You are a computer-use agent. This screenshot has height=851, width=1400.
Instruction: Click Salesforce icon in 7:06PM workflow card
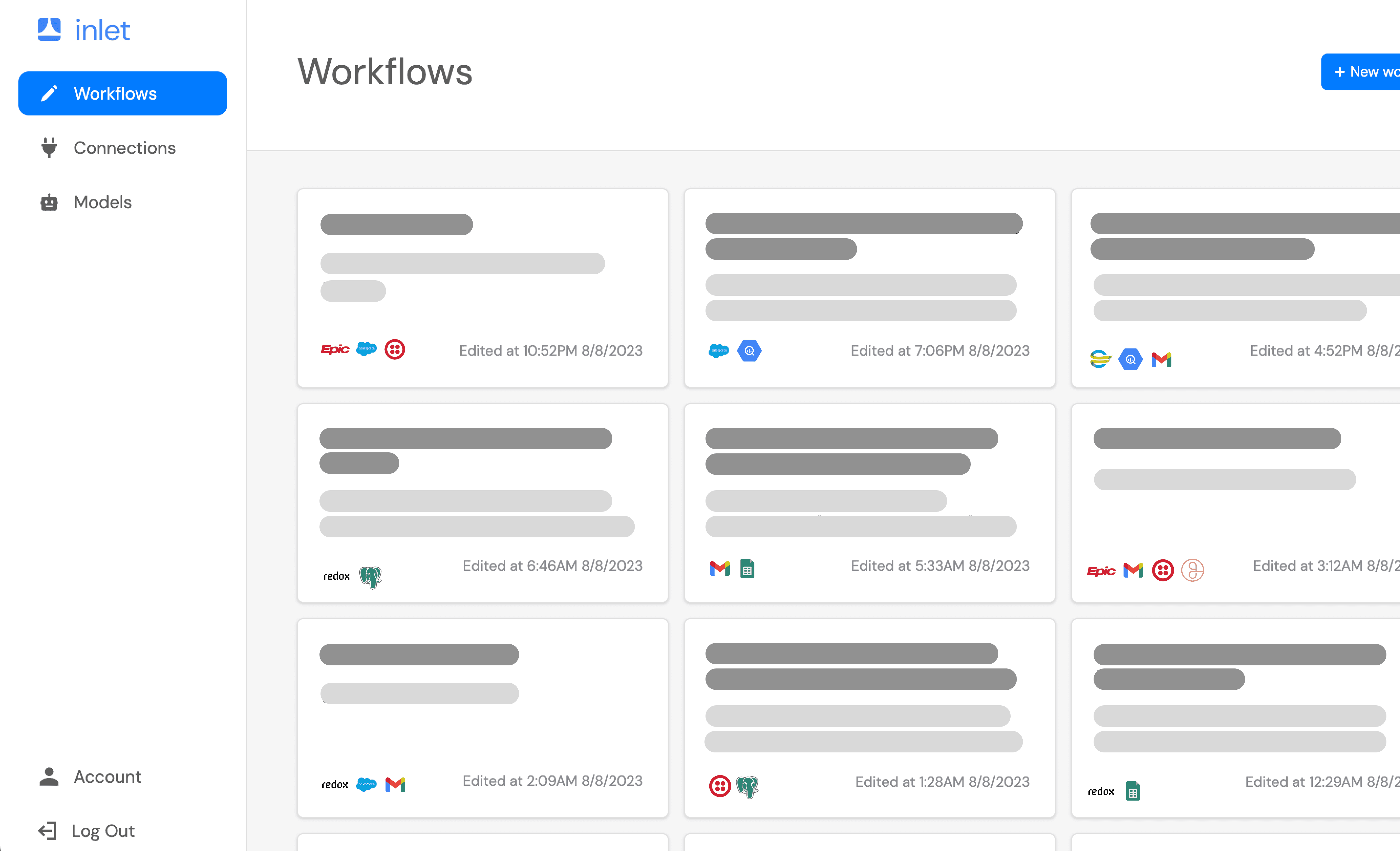pos(719,350)
